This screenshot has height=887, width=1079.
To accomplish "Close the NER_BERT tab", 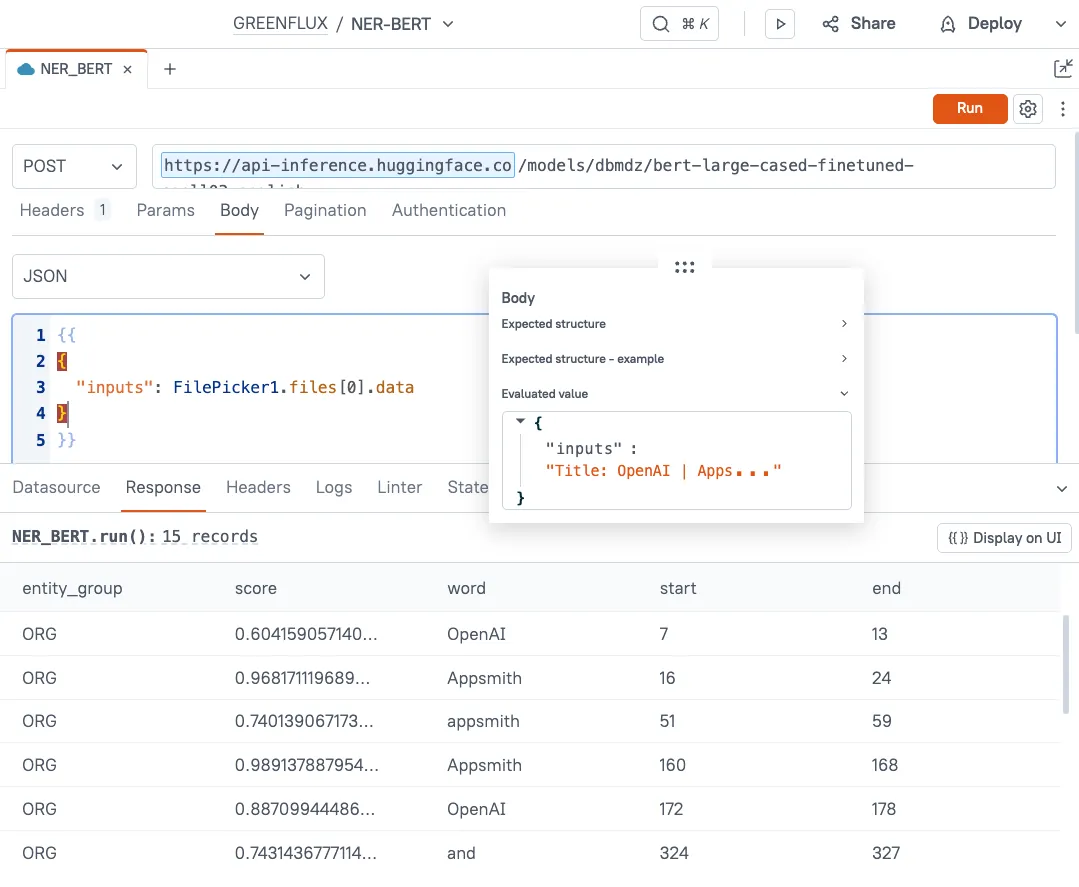I will click(x=127, y=70).
